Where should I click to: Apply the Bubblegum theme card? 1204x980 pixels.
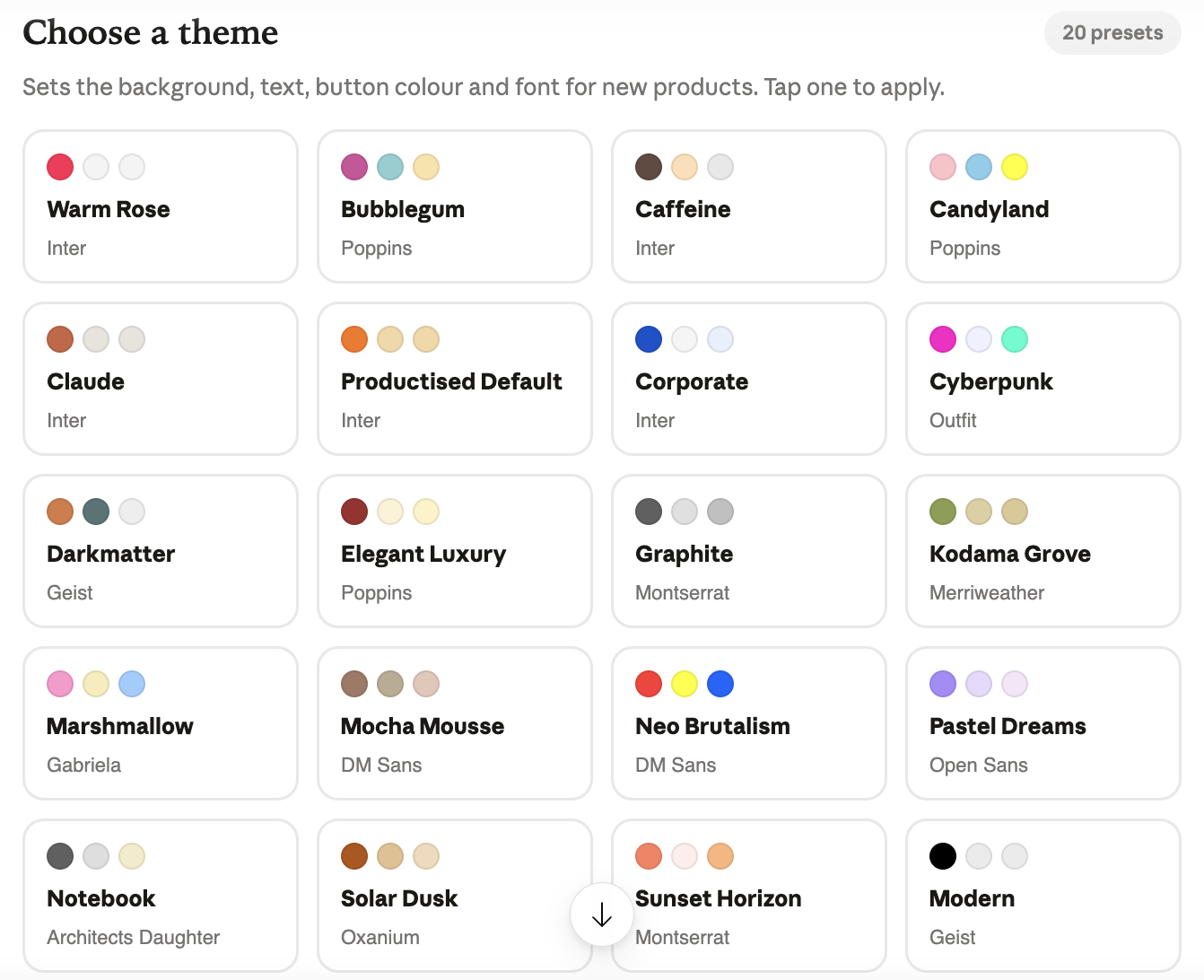point(455,206)
